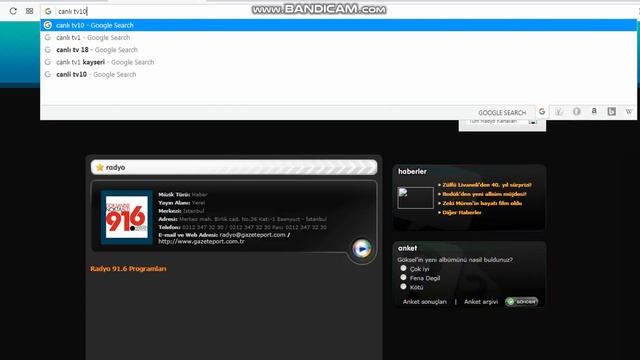640x360 pixels.
Task: Click the star icon beside radyo heading
Action: pyautogui.click(x=100, y=167)
